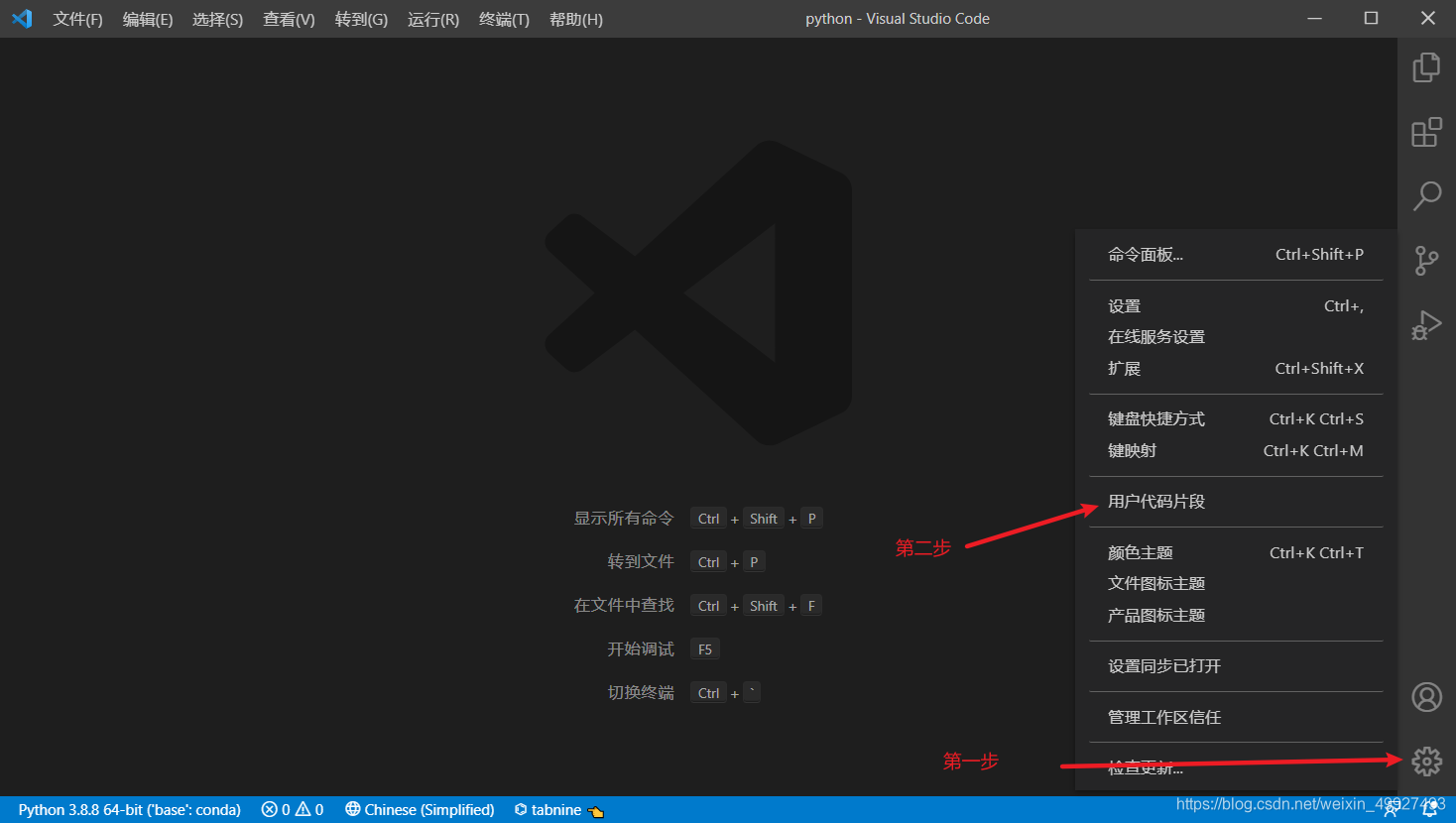
Task: Open the 运行(R) menu
Action: pyautogui.click(x=433, y=19)
